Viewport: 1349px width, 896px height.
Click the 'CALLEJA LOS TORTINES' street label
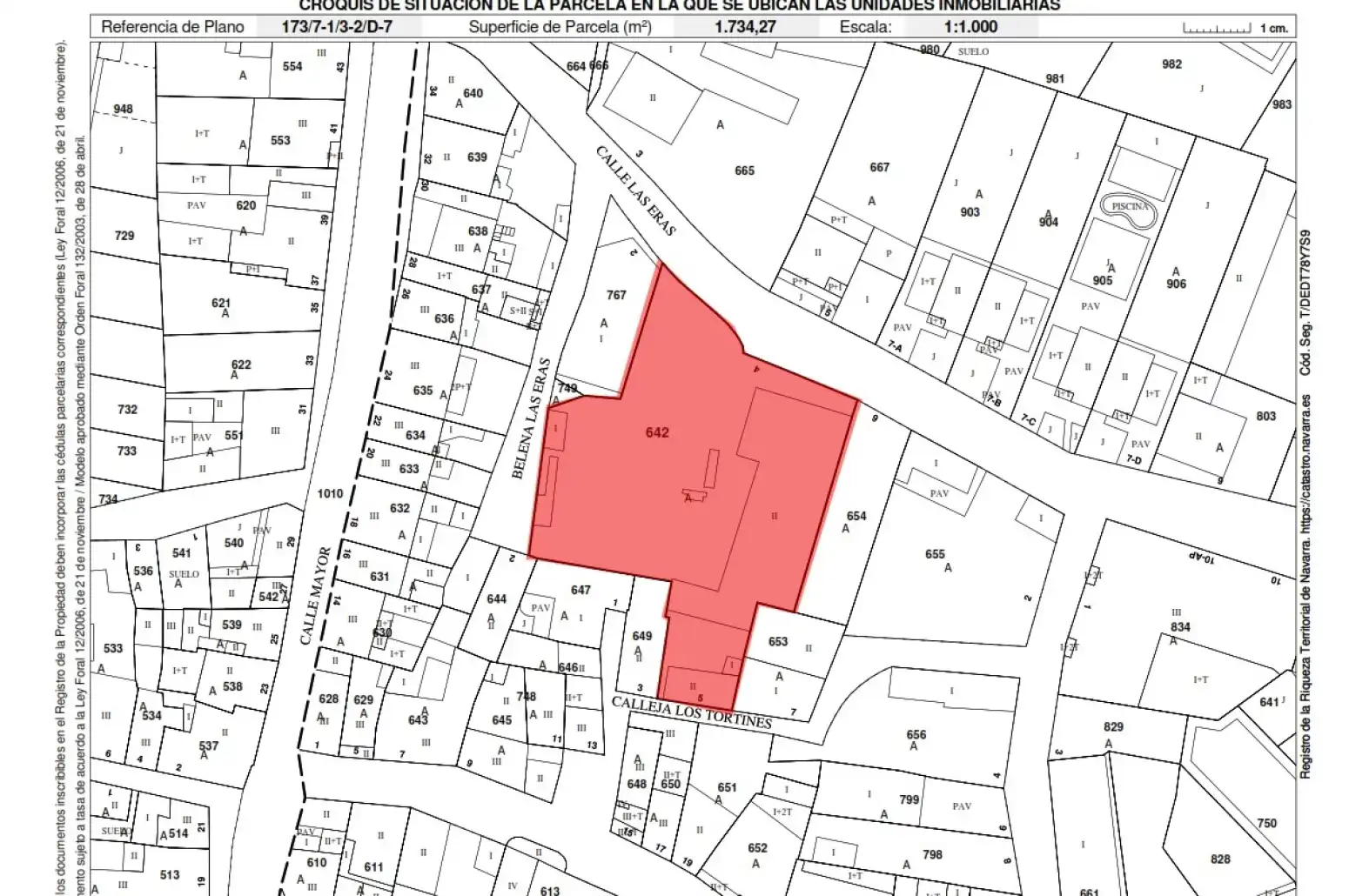coord(692,713)
